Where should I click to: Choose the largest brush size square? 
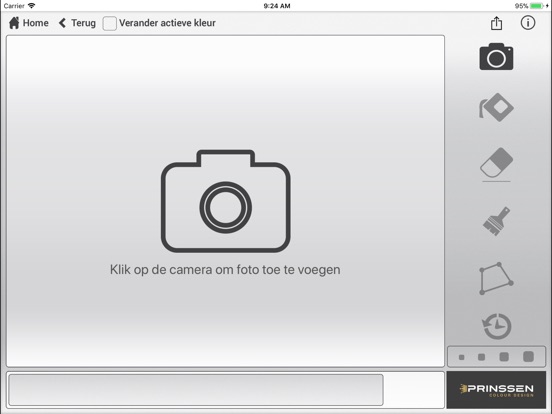528,356
